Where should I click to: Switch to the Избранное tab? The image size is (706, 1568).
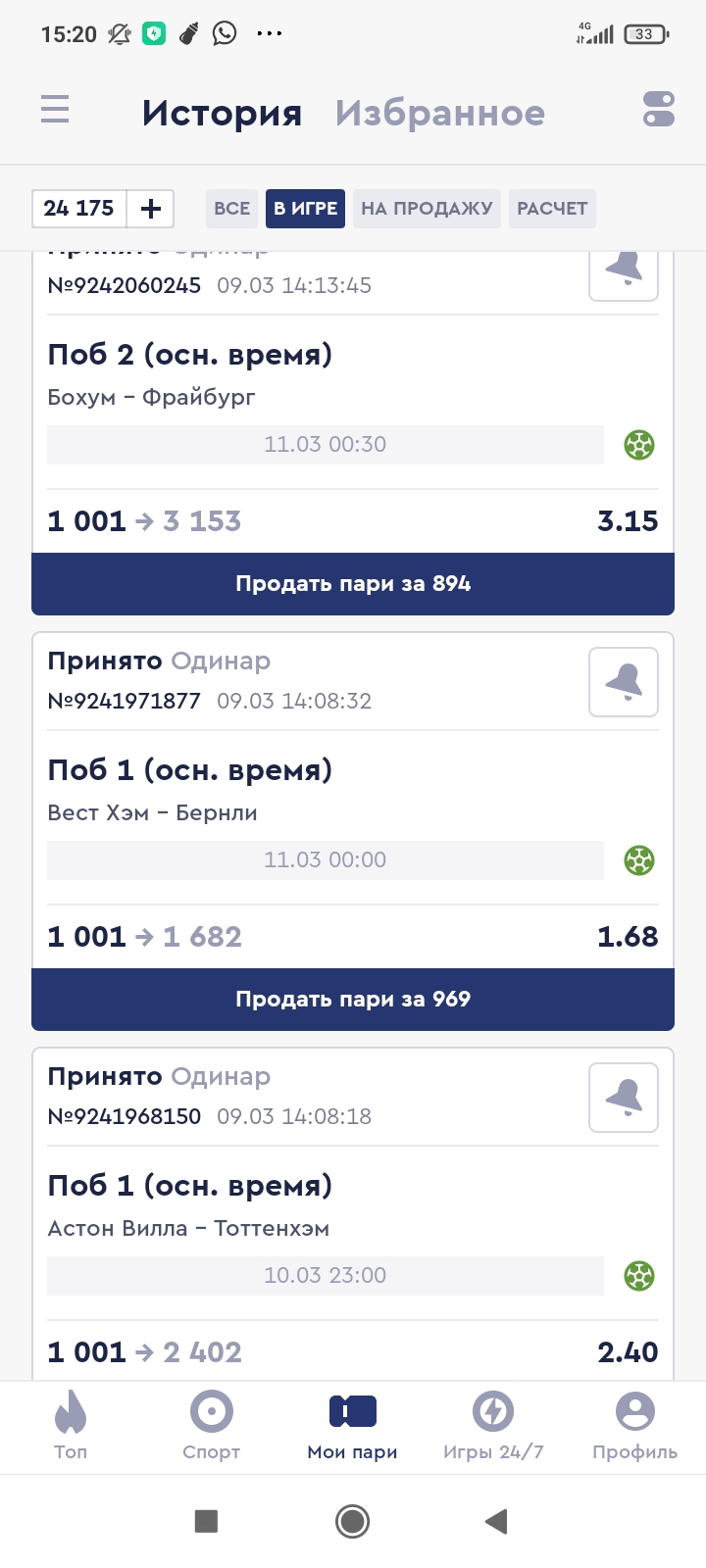point(439,114)
